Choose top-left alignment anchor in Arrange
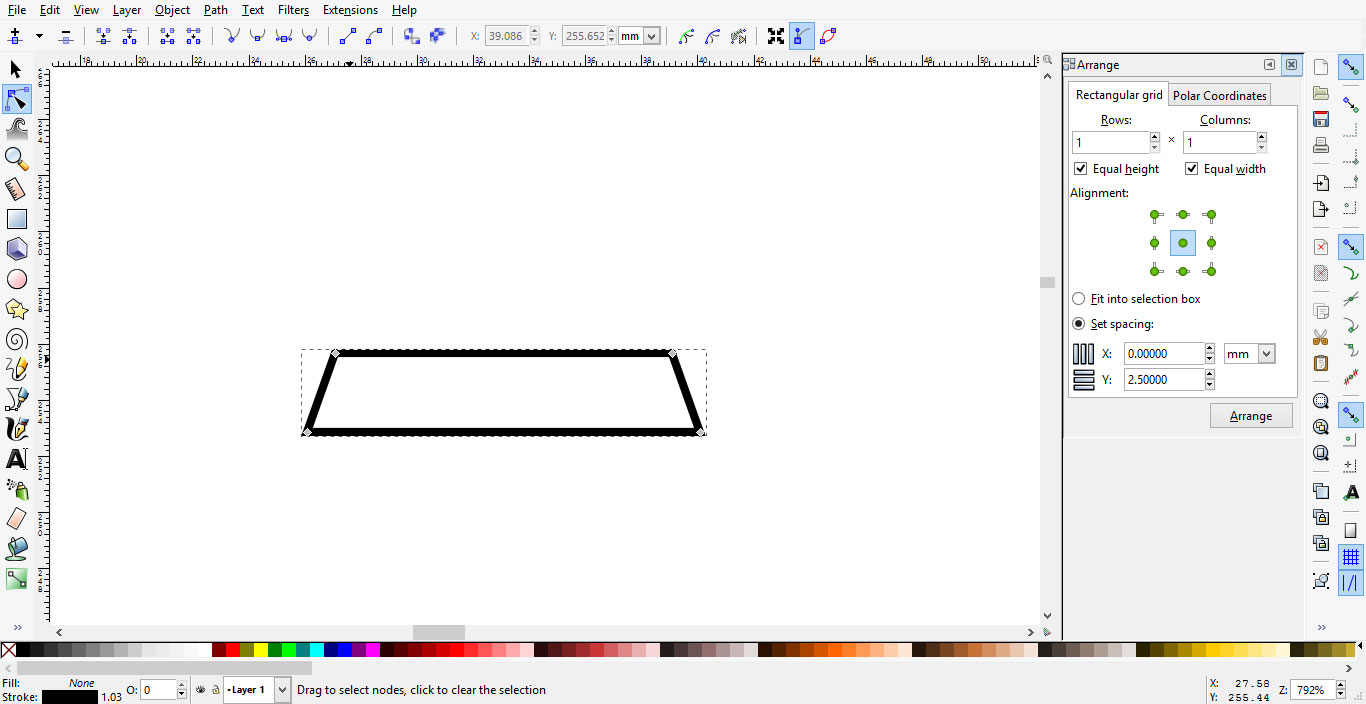Screen dimensions: 1366x704 (1156, 215)
